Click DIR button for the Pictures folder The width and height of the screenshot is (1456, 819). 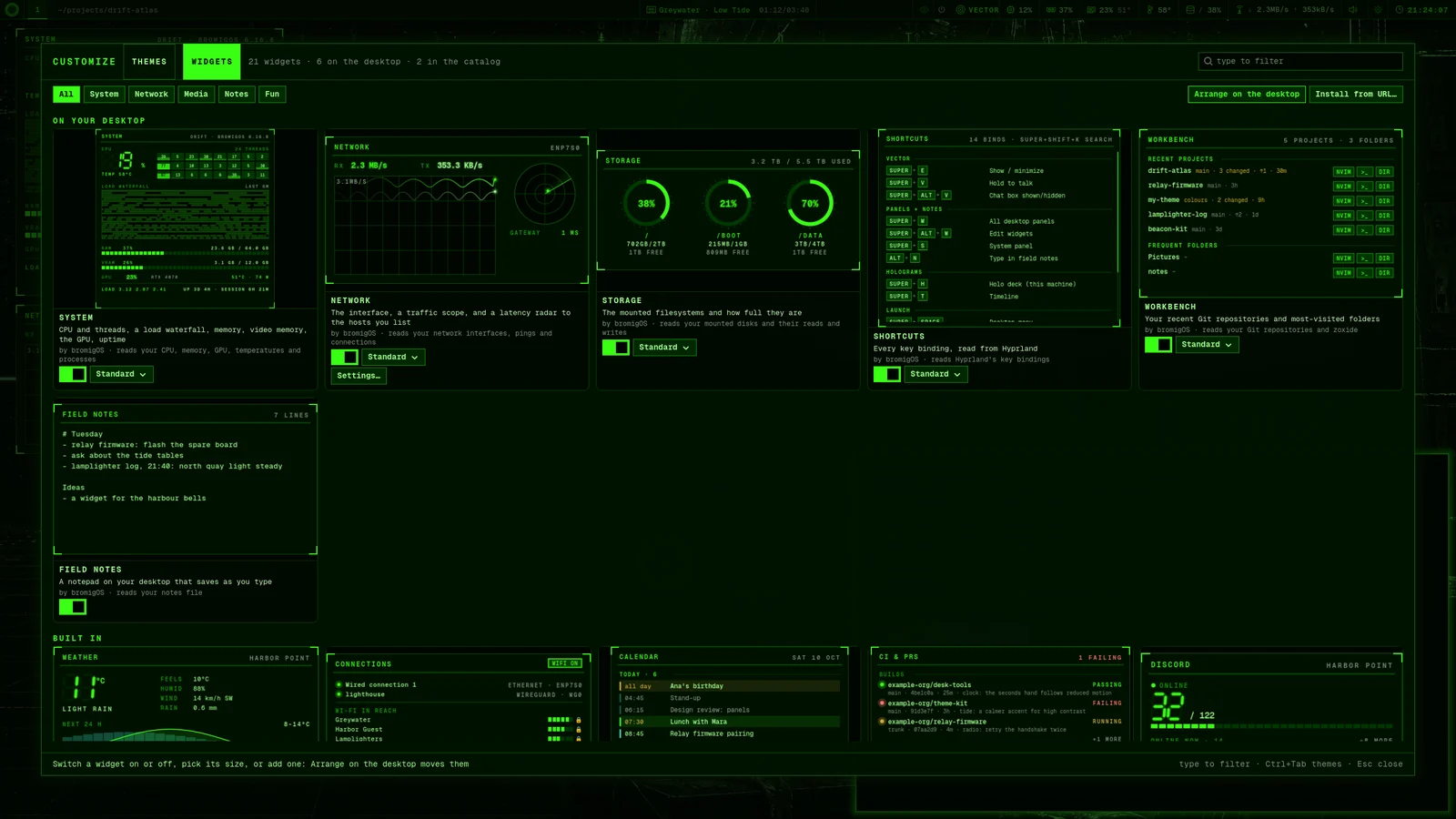[x=1384, y=258]
